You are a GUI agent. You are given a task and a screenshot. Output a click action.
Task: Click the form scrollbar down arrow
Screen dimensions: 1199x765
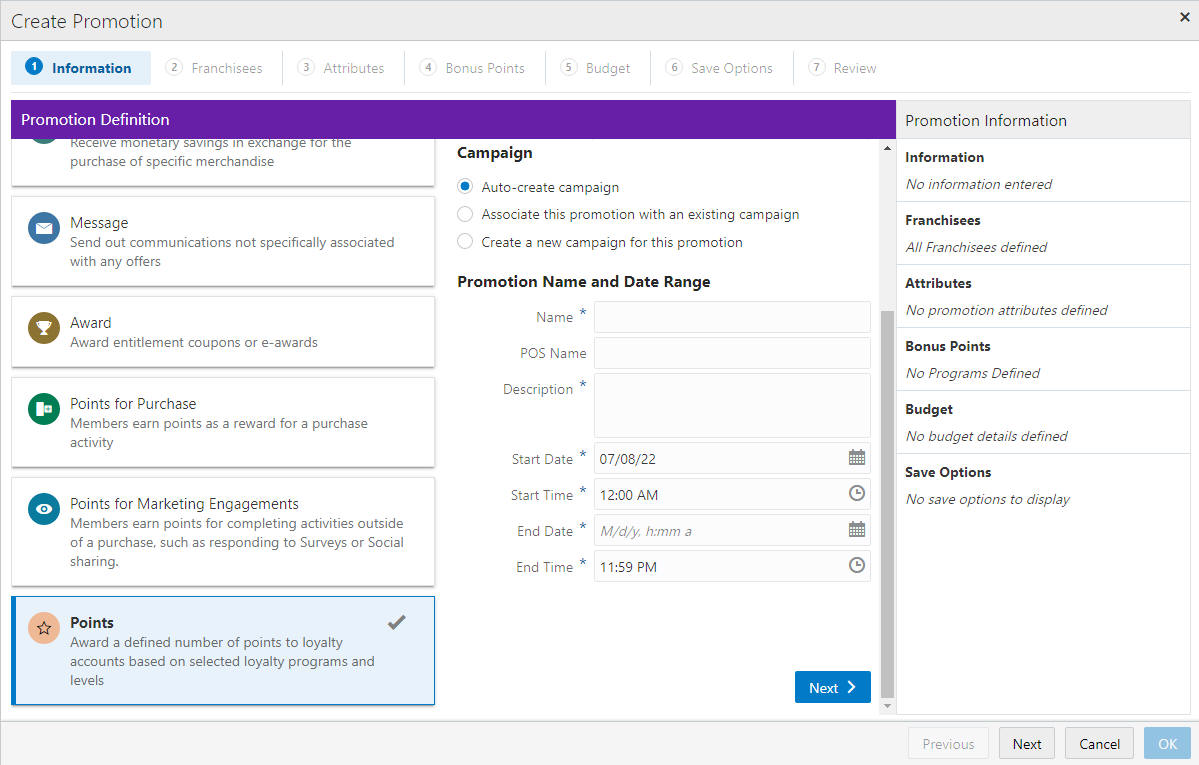(x=887, y=706)
